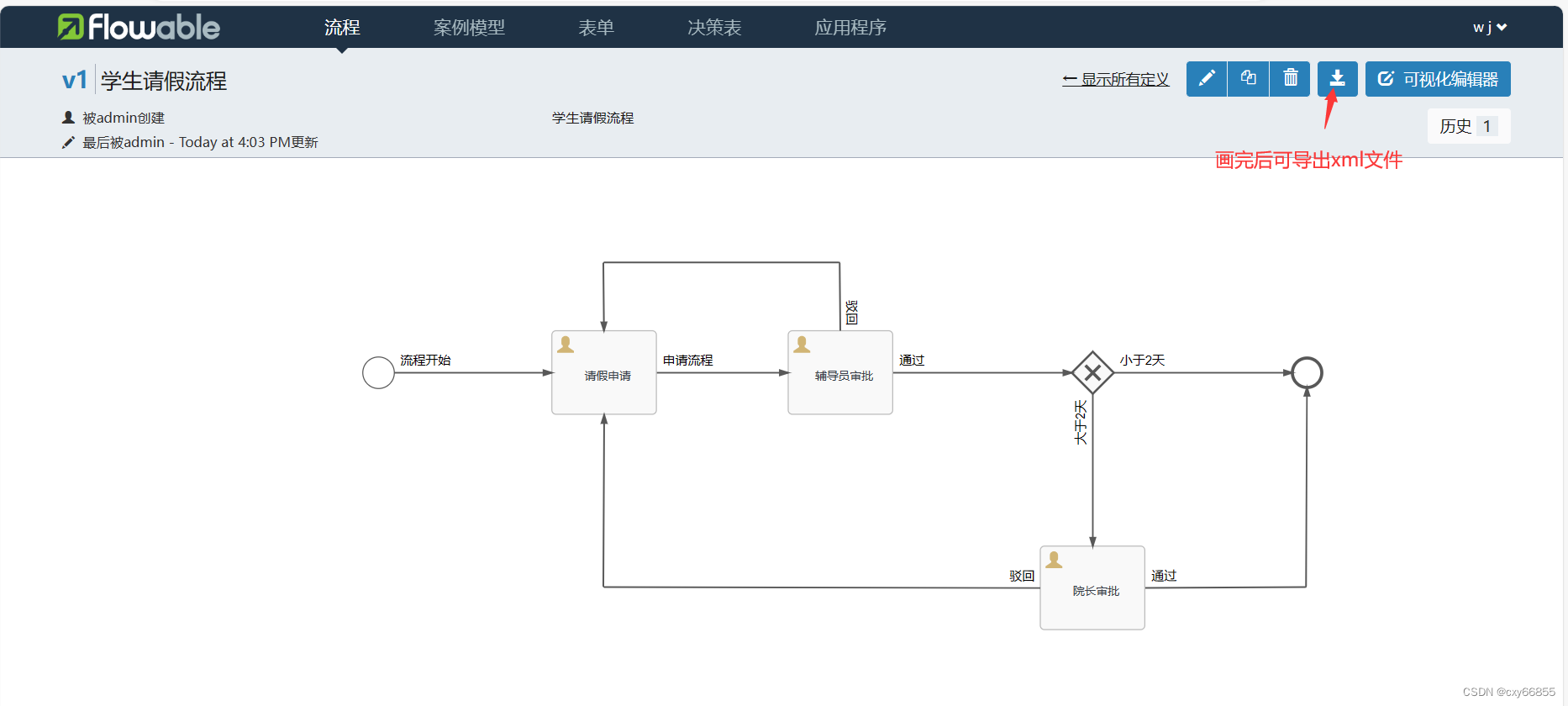Screen dimensions: 1568x706
Task: Click the person icon beside 被admin创建
Action: point(68,118)
